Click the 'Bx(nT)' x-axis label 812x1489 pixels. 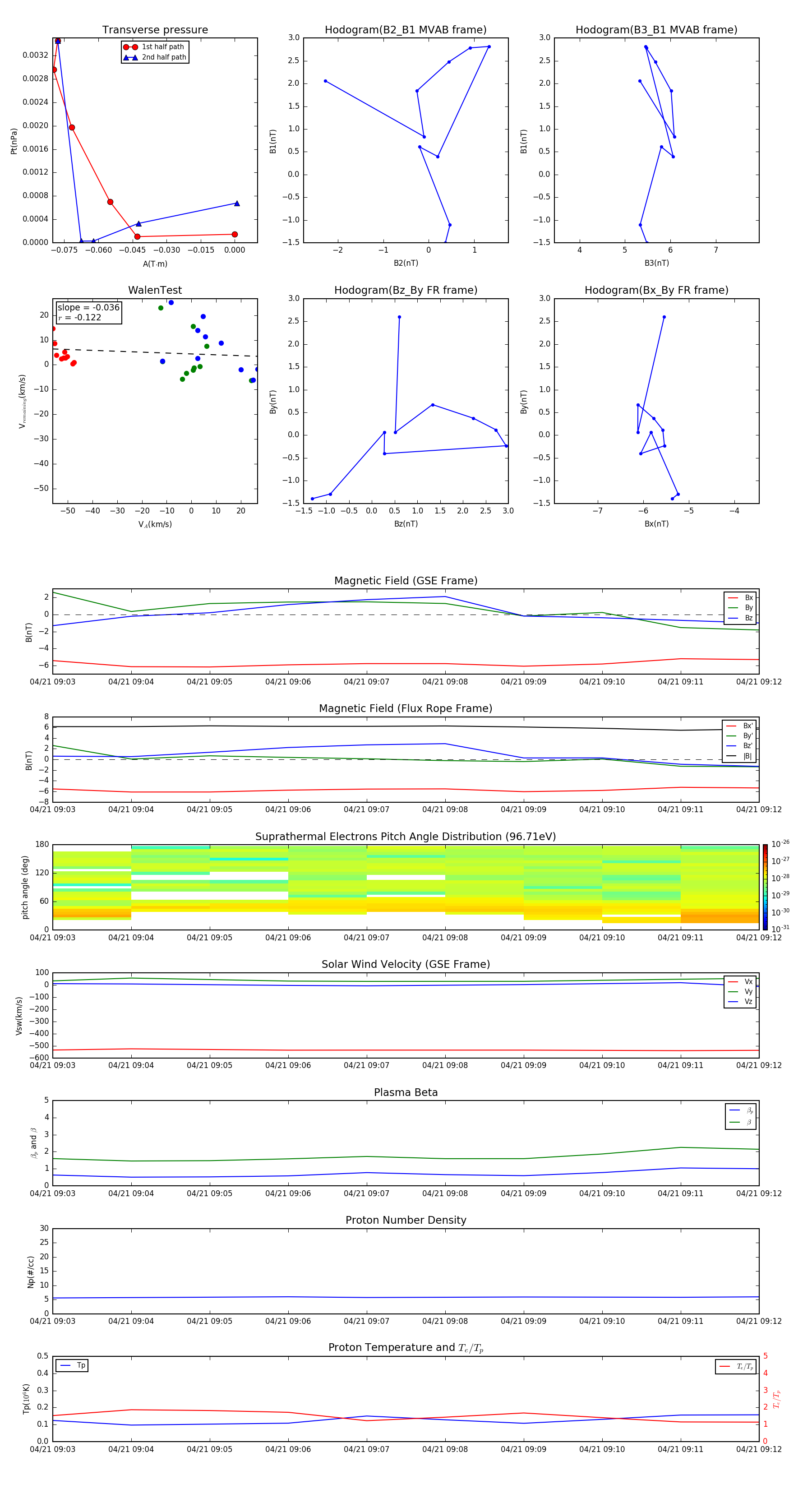(x=656, y=524)
